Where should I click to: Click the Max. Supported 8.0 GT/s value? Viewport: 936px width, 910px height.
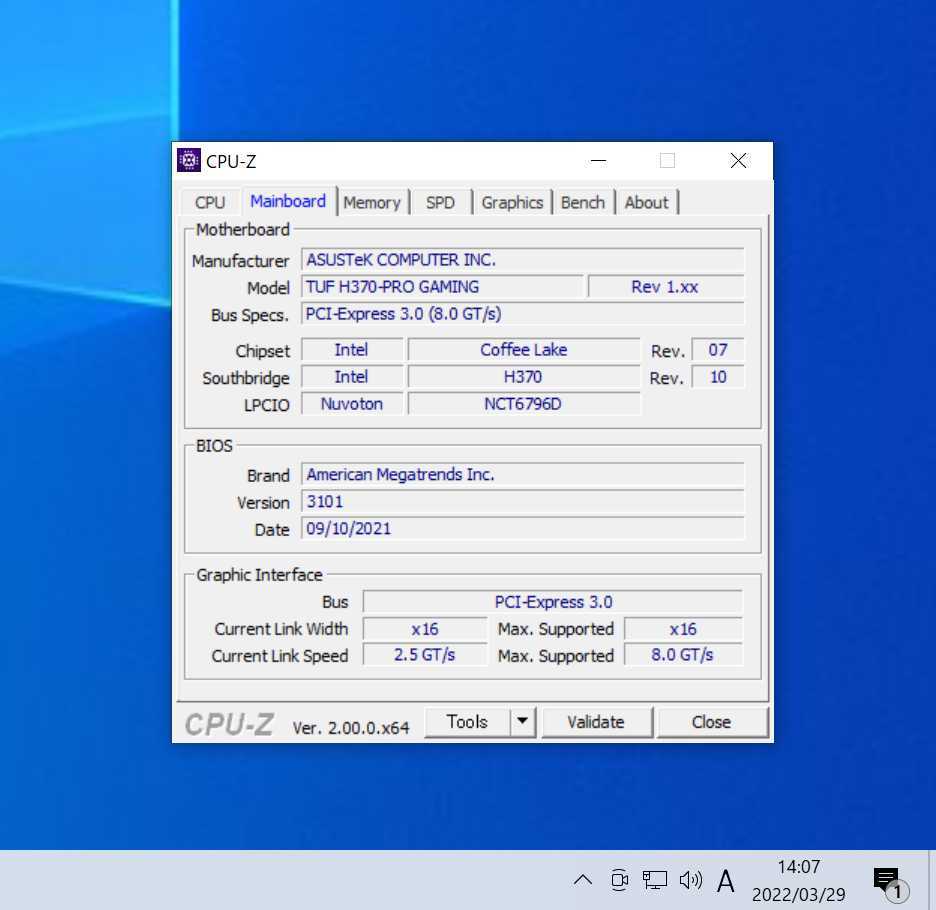(x=683, y=655)
